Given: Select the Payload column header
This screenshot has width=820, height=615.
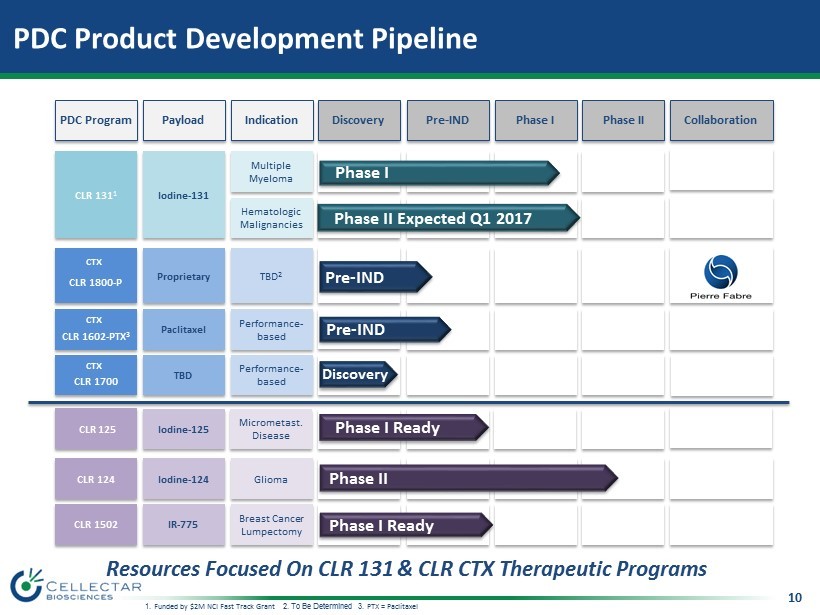Looking at the screenshot, I should (x=183, y=120).
